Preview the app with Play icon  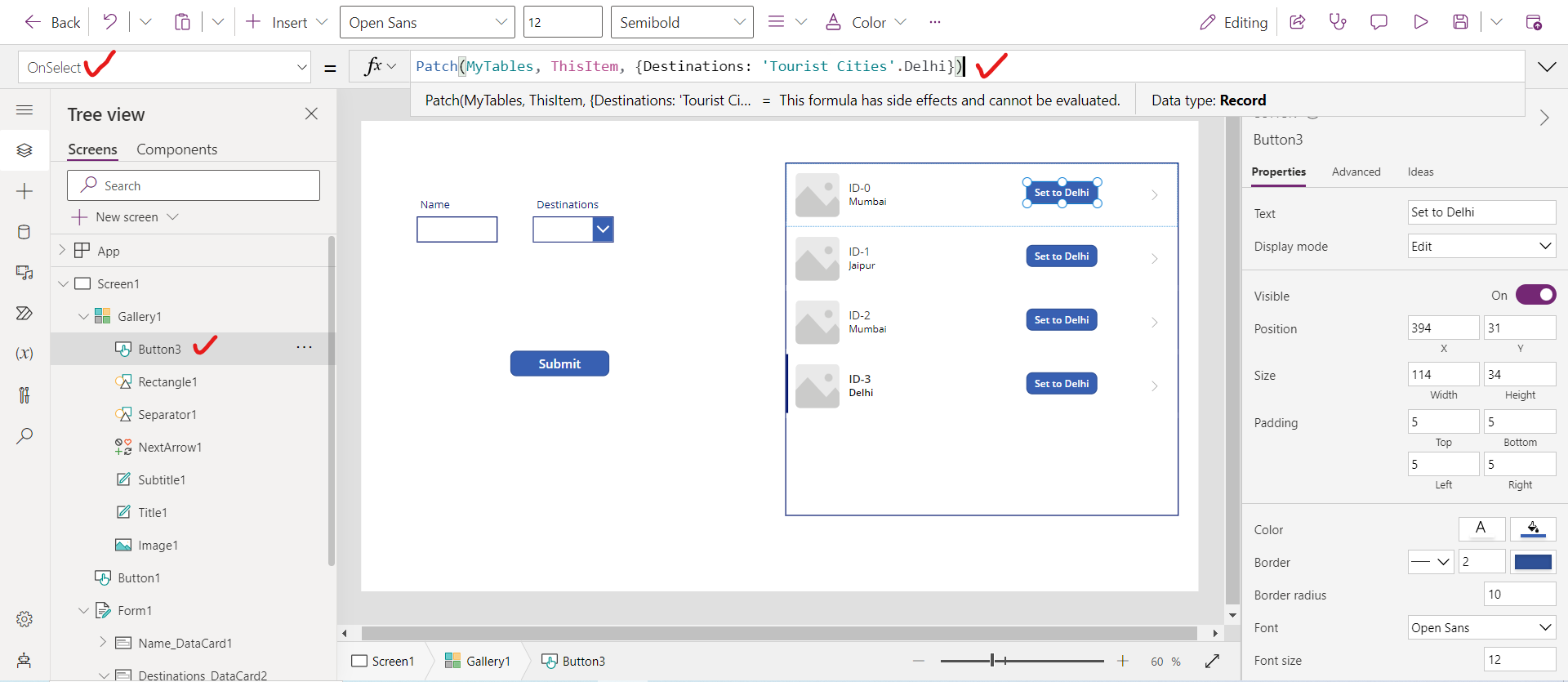[x=1421, y=22]
